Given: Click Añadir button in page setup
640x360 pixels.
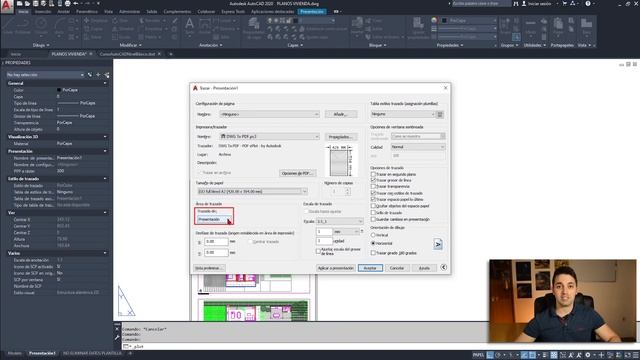Looking at the screenshot, I should coord(341,114).
